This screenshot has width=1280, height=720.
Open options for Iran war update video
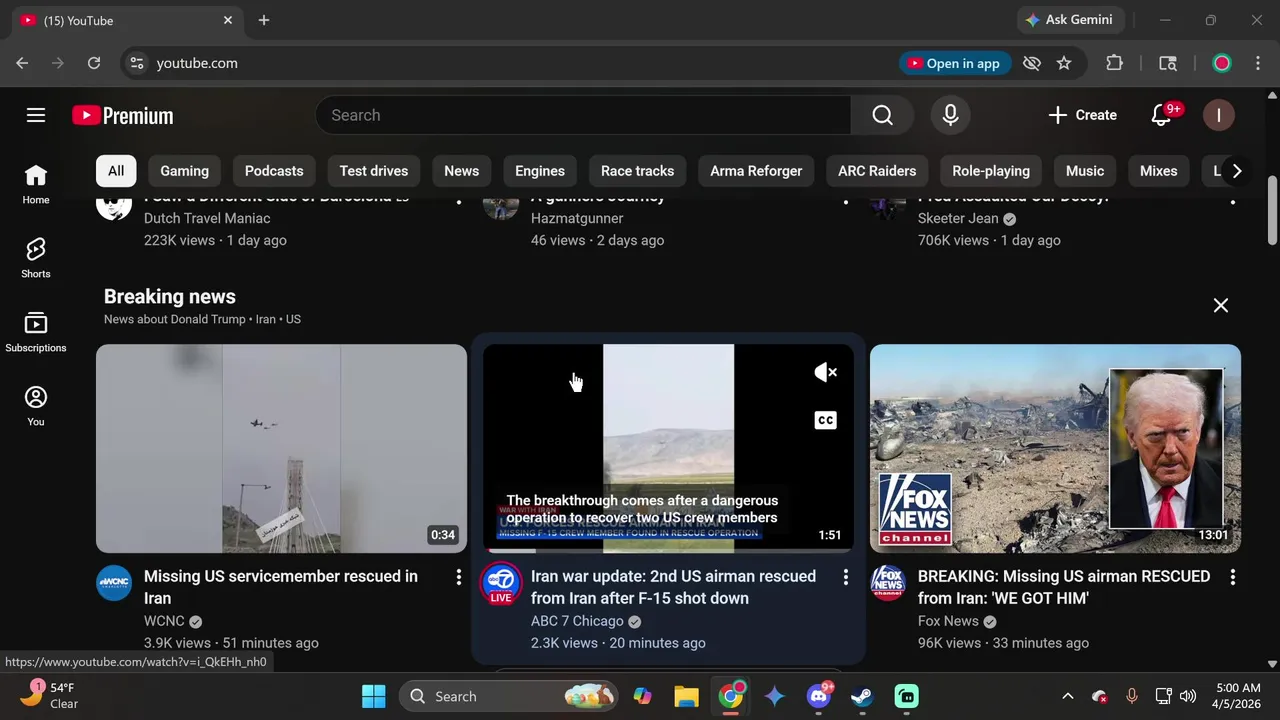pos(846,577)
